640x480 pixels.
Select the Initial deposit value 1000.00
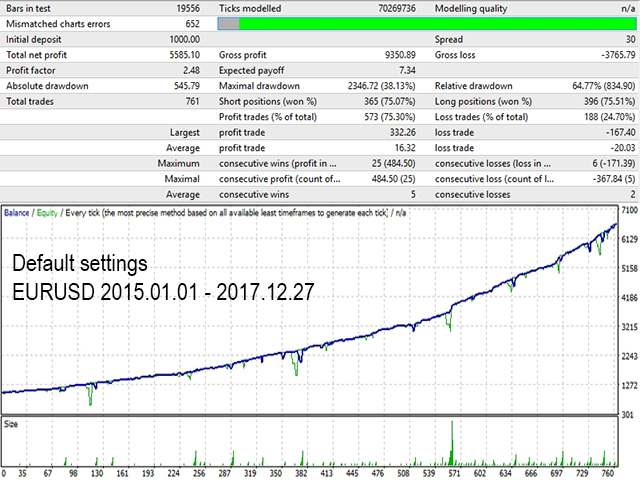(x=184, y=39)
